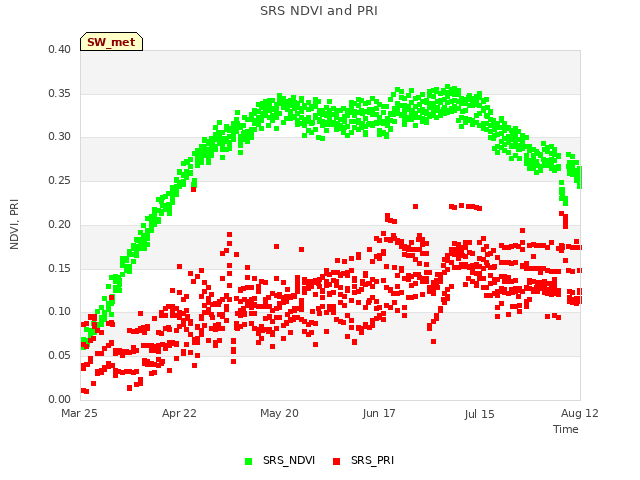
Task: Click the May 20 x-axis label
Action: click(279, 413)
